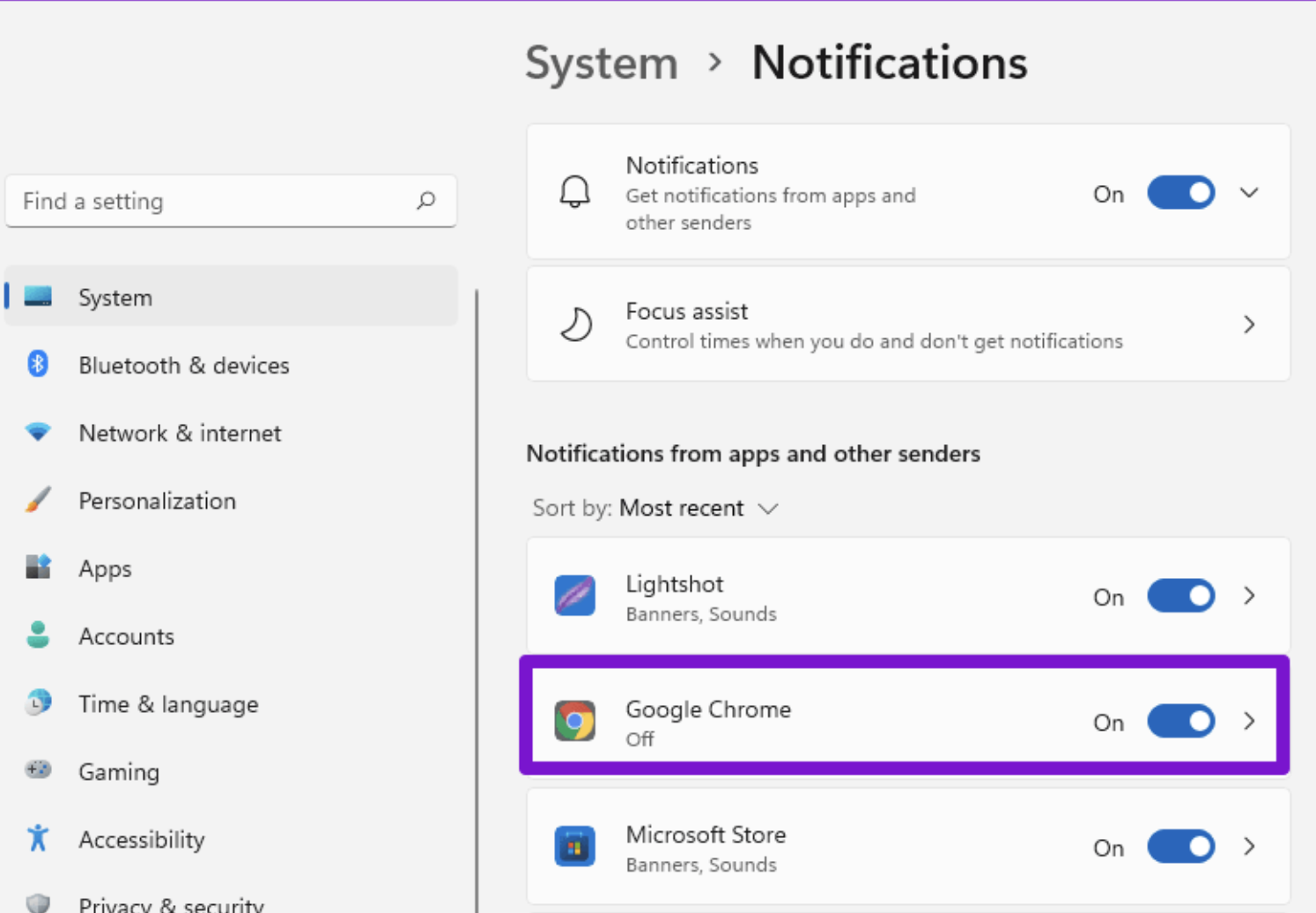Screen dimensions: 1316x913
Task: Click the search magnifier icon
Action: pyautogui.click(x=426, y=201)
